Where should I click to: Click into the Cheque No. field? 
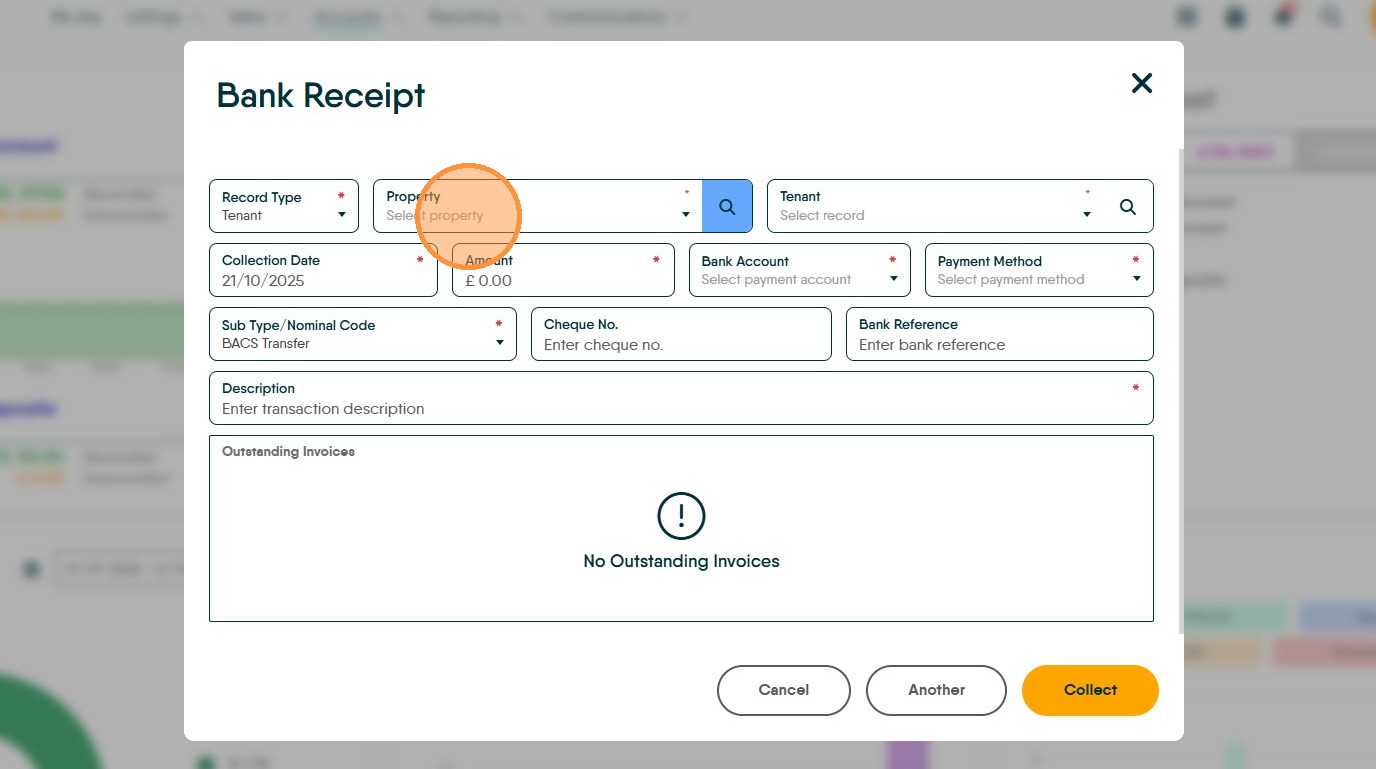click(x=681, y=334)
